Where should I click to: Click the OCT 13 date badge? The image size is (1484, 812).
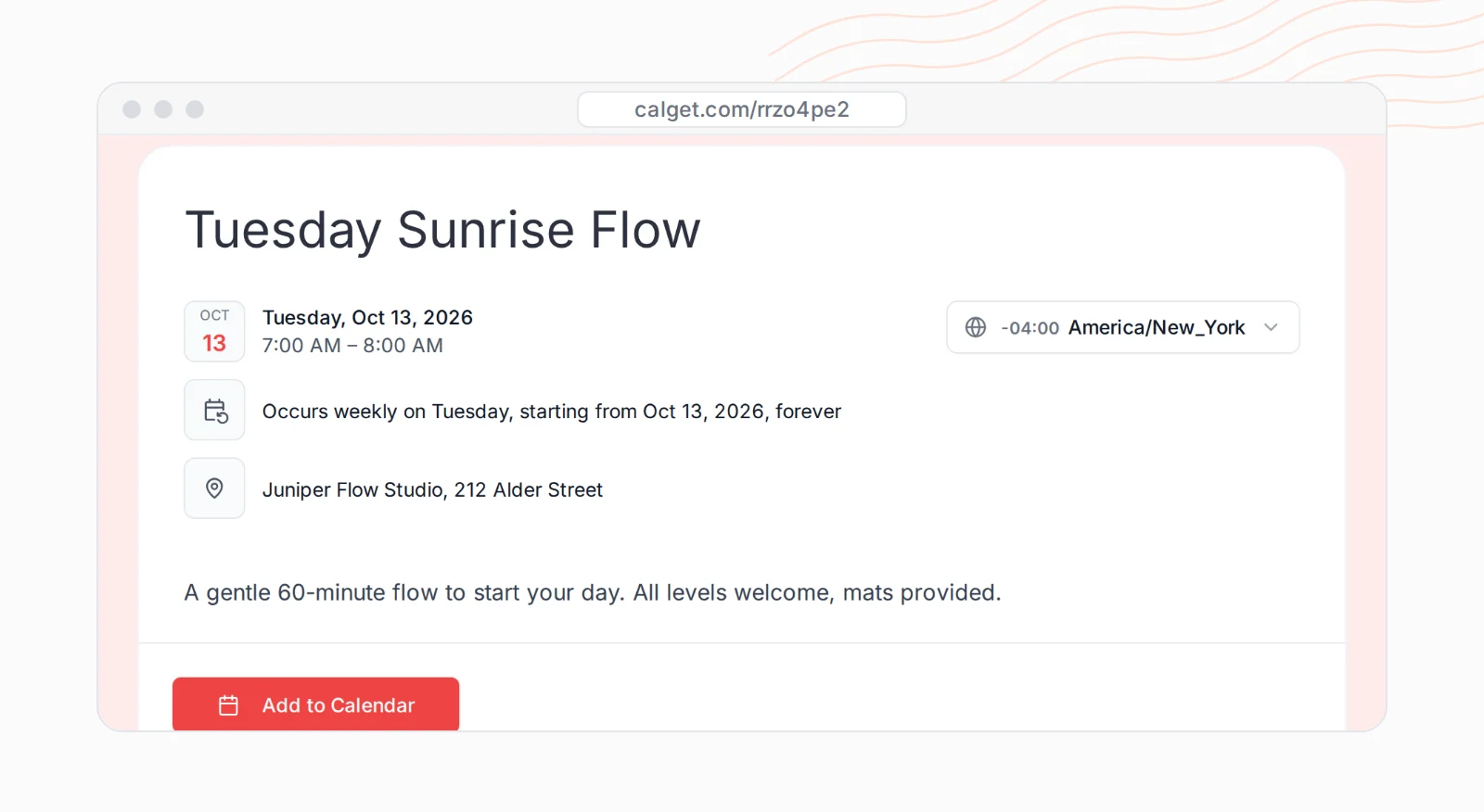click(214, 331)
